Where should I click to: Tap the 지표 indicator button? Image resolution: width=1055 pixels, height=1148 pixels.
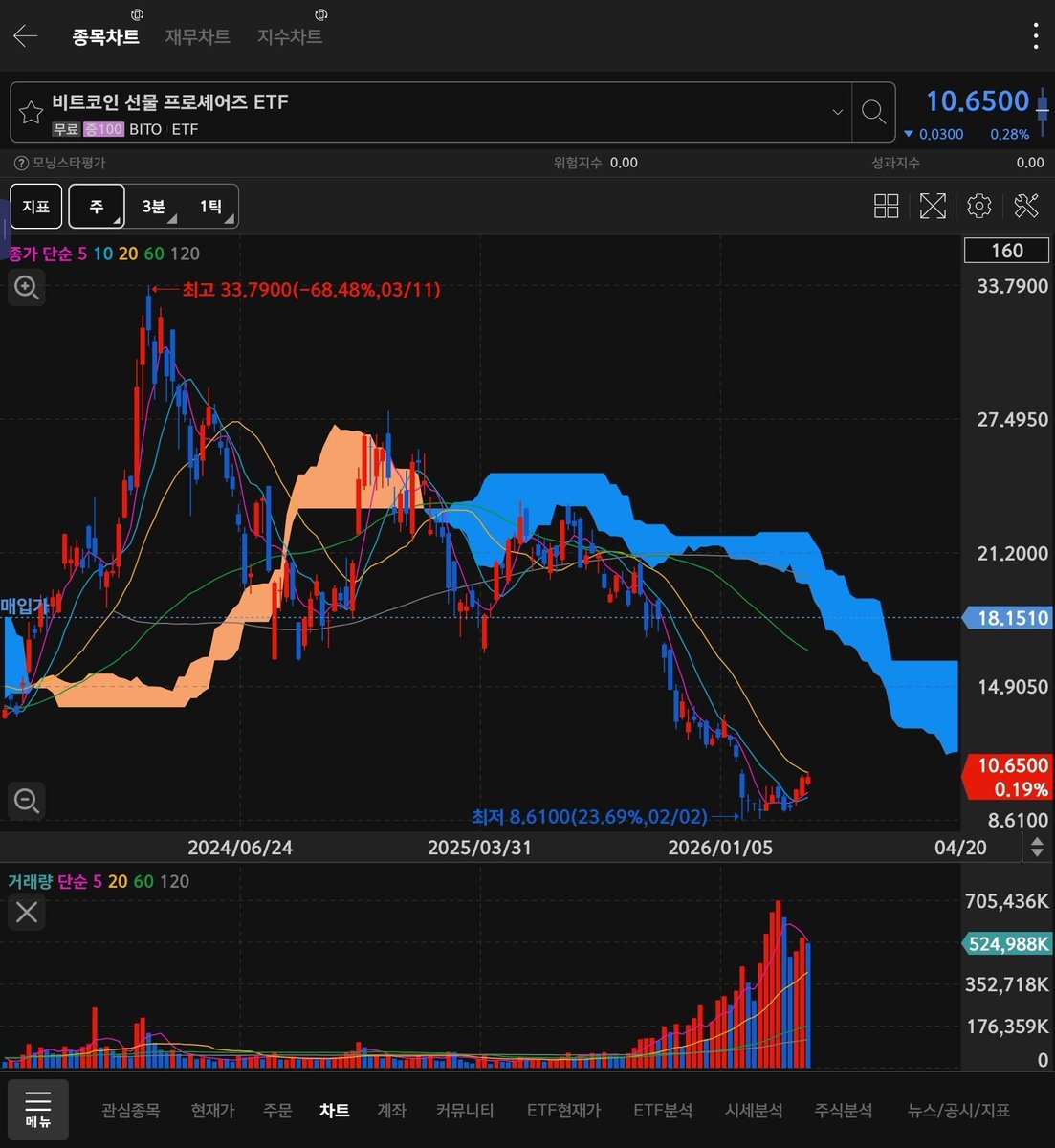coord(36,207)
